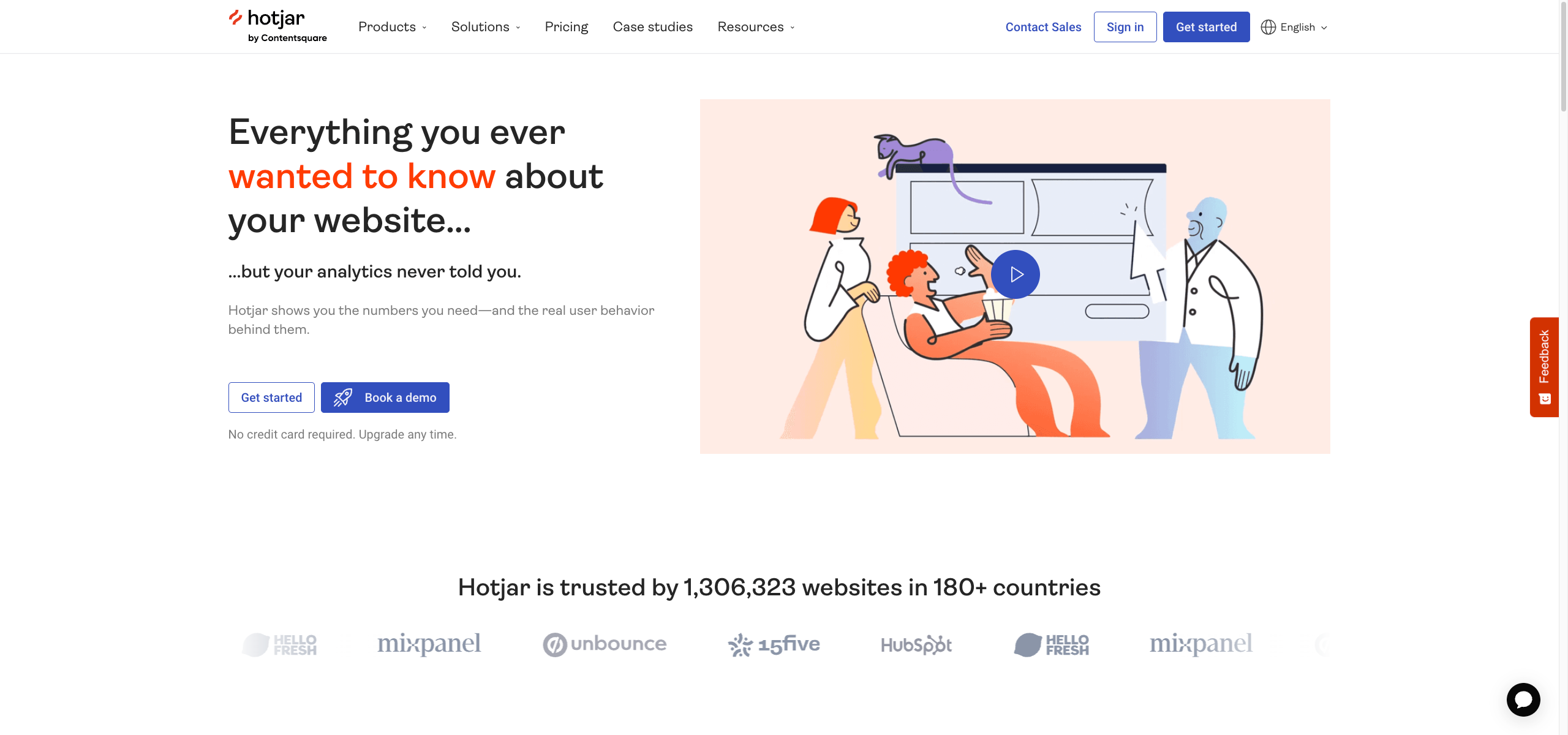This screenshot has width=1568, height=735.
Task: Expand the Solutions menu
Action: click(x=486, y=27)
